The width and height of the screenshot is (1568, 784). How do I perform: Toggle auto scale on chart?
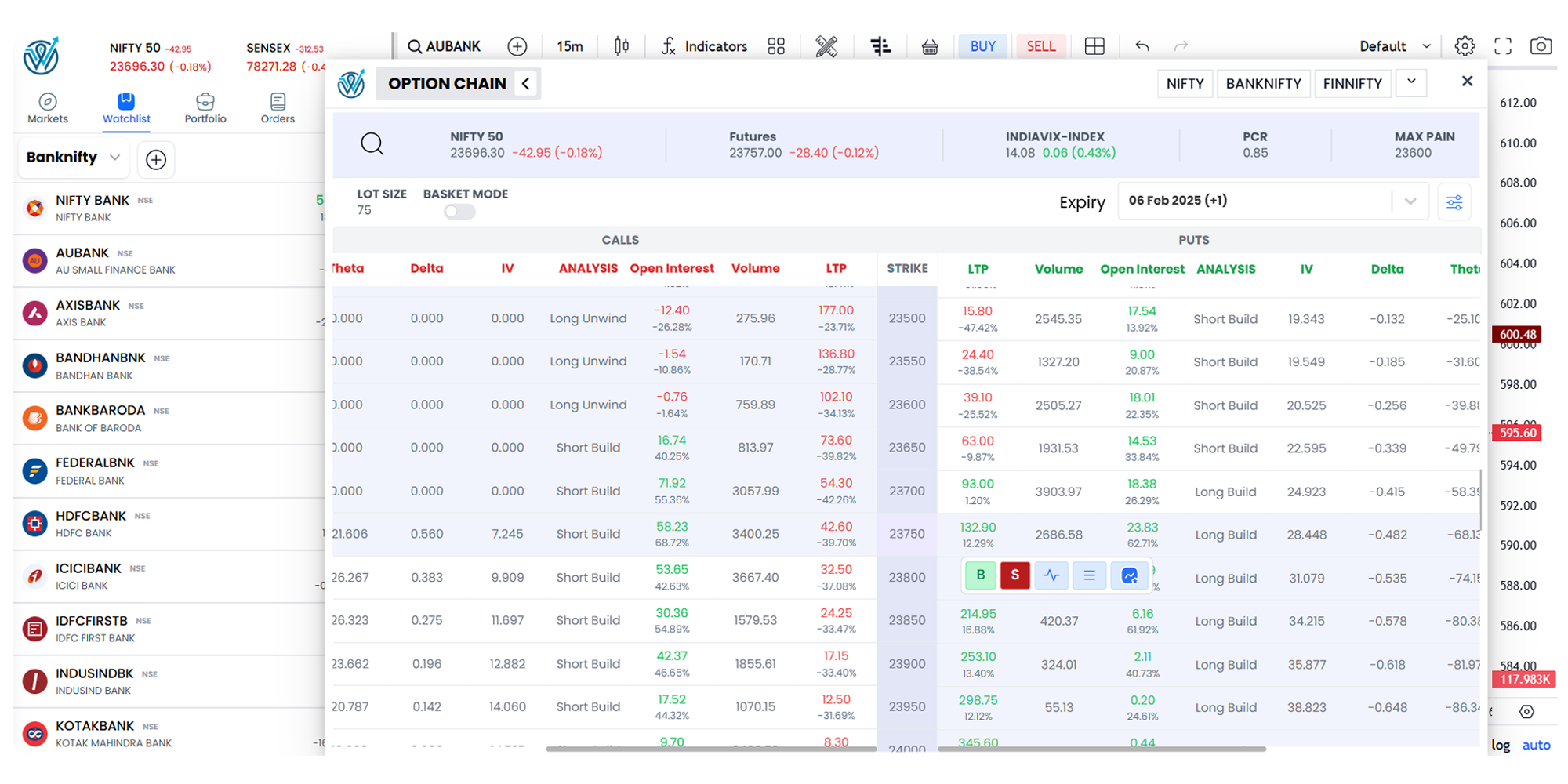pos(1536,745)
